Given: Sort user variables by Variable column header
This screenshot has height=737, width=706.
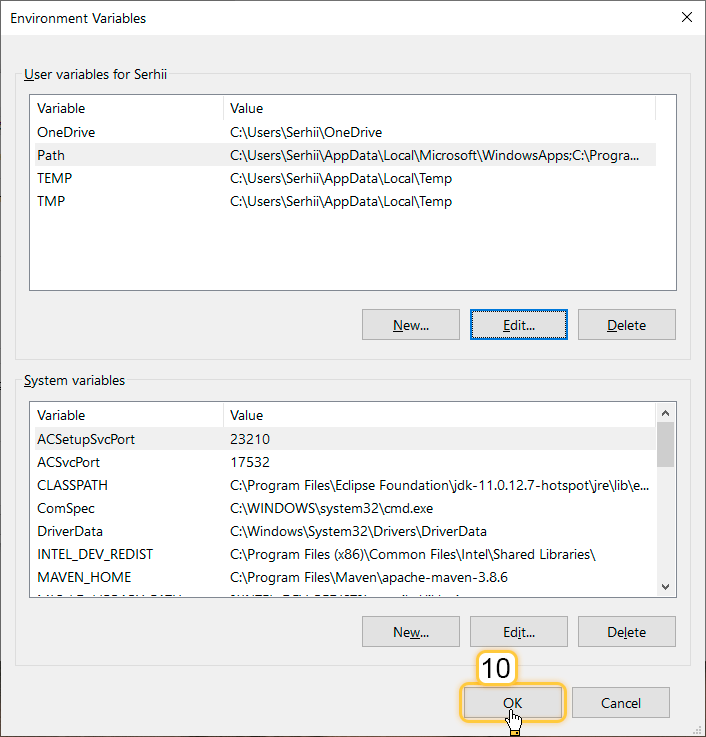Looking at the screenshot, I should [x=126, y=108].
